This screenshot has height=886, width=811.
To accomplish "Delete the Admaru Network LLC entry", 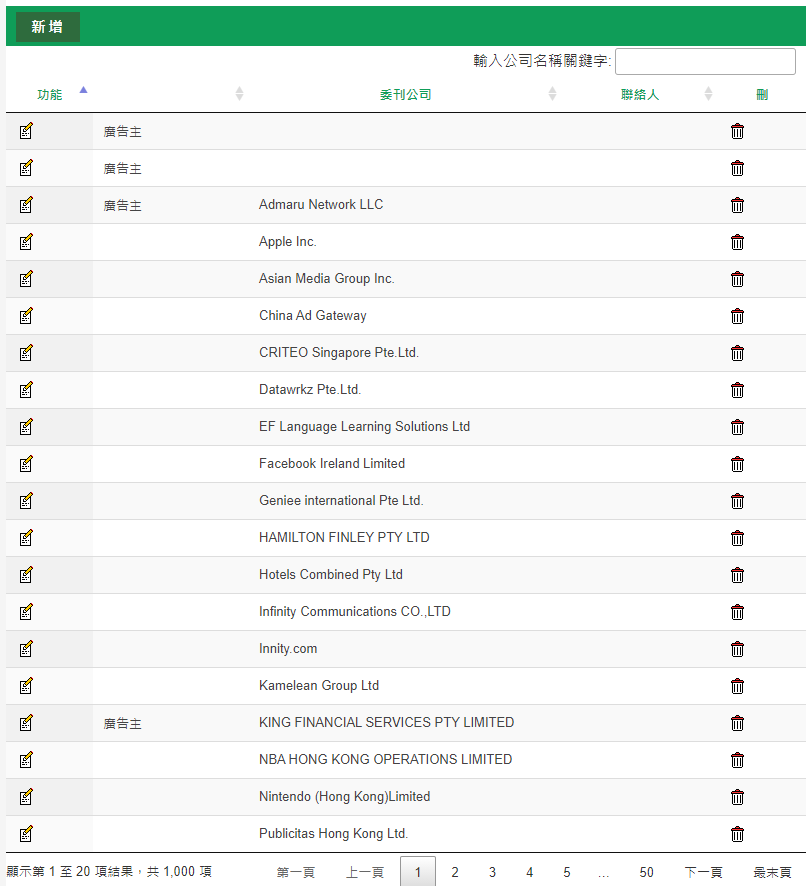I will pyautogui.click(x=737, y=205).
